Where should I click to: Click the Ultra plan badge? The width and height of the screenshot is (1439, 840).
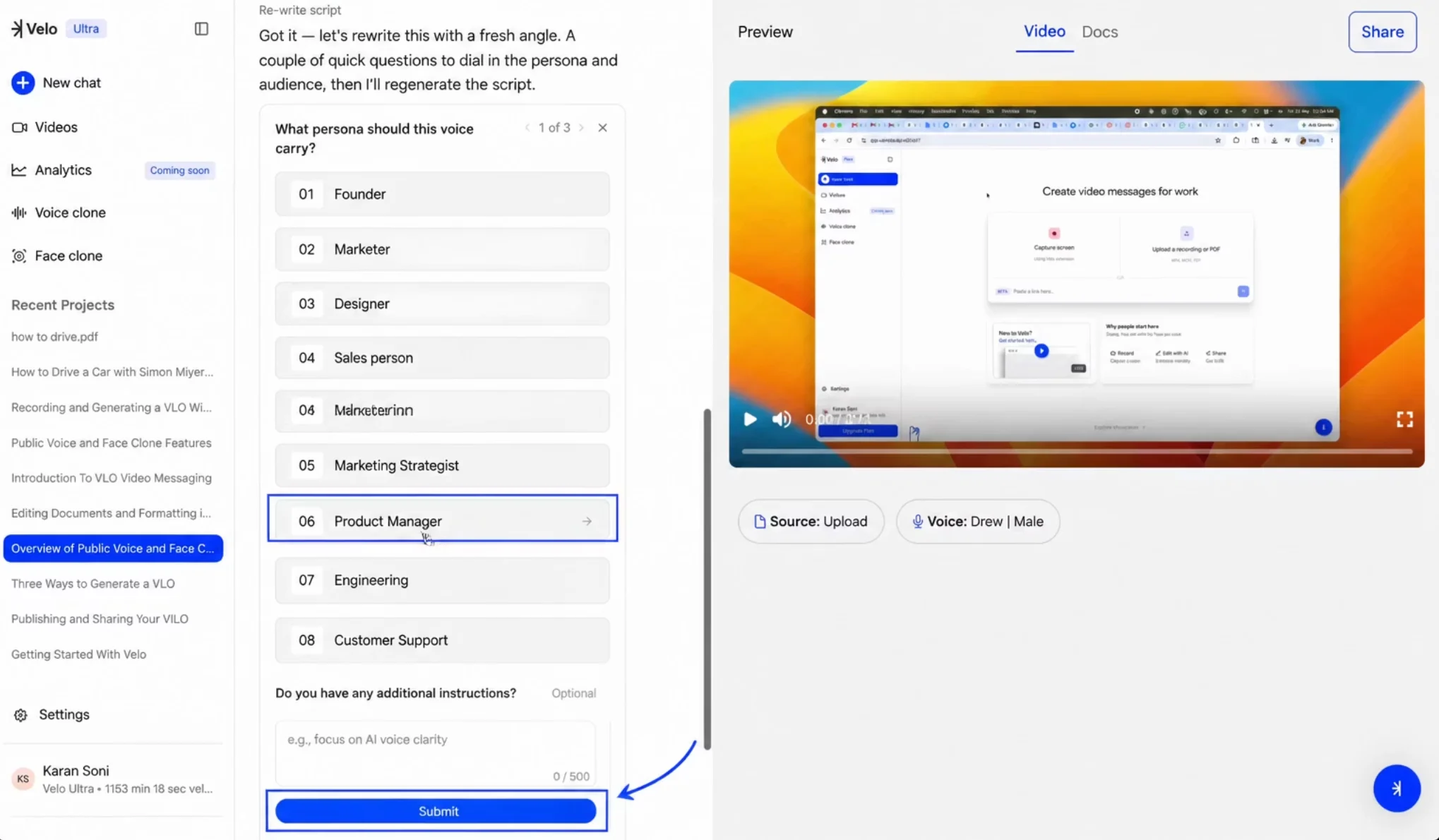86,29
